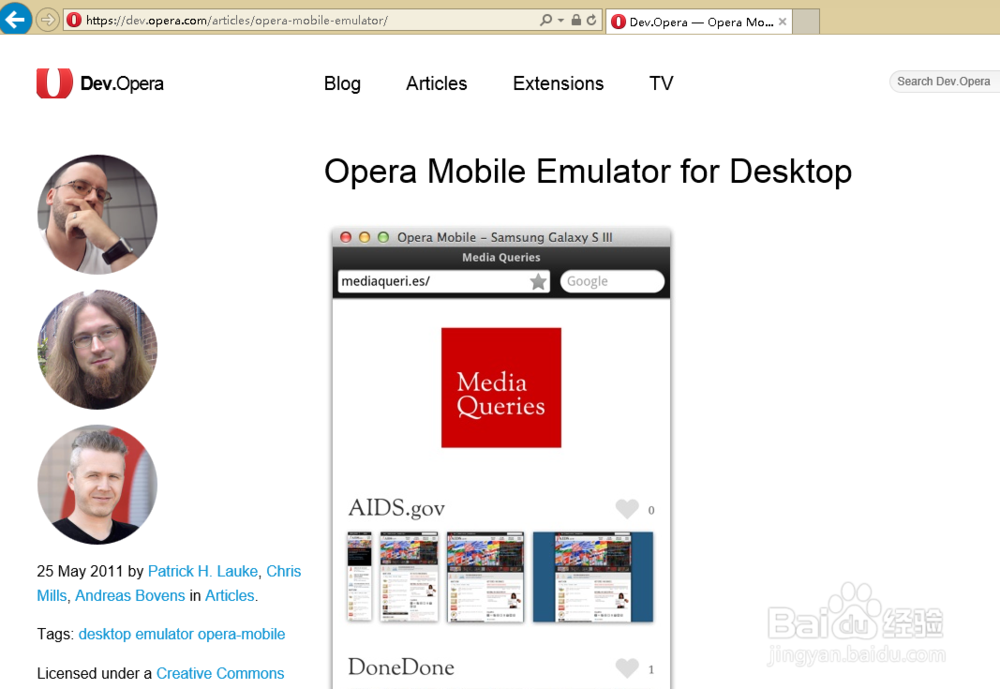The image size is (1000, 689).
Task: Click the browser forward arrow button
Action: coord(48,20)
